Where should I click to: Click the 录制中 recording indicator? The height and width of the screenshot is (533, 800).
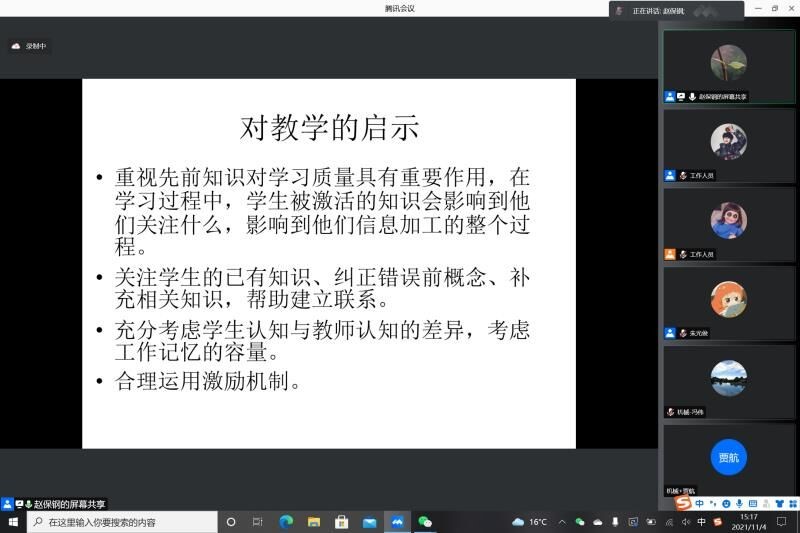29,46
